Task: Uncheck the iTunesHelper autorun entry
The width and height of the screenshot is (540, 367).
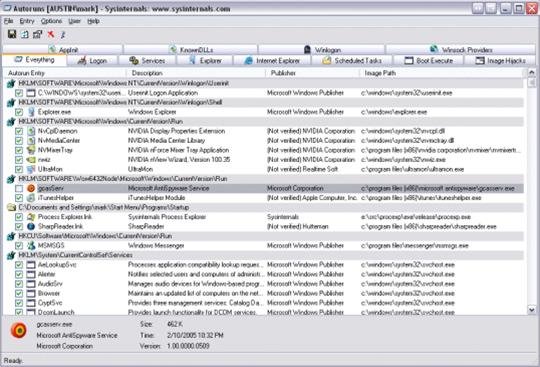Action: click(19, 198)
